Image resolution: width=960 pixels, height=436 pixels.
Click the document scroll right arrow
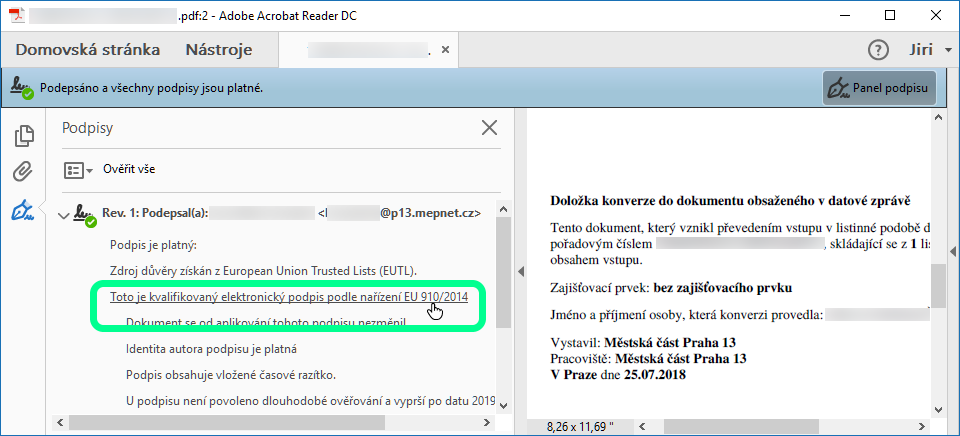tap(924, 426)
